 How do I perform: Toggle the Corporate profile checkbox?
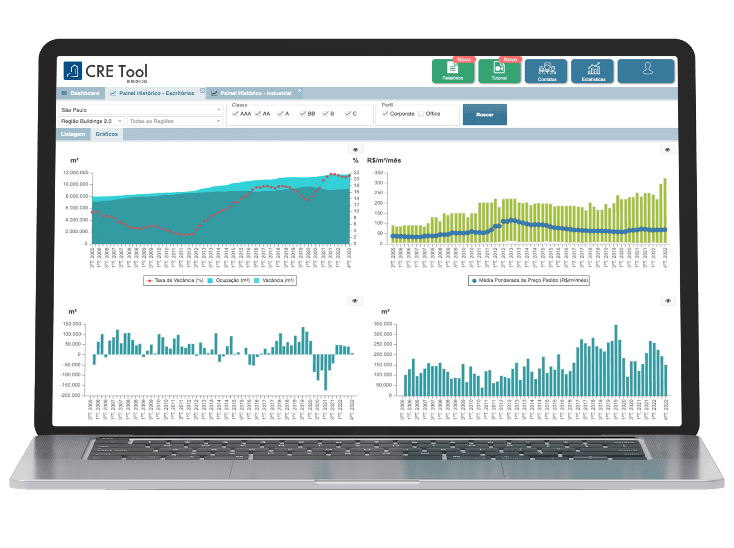385,114
